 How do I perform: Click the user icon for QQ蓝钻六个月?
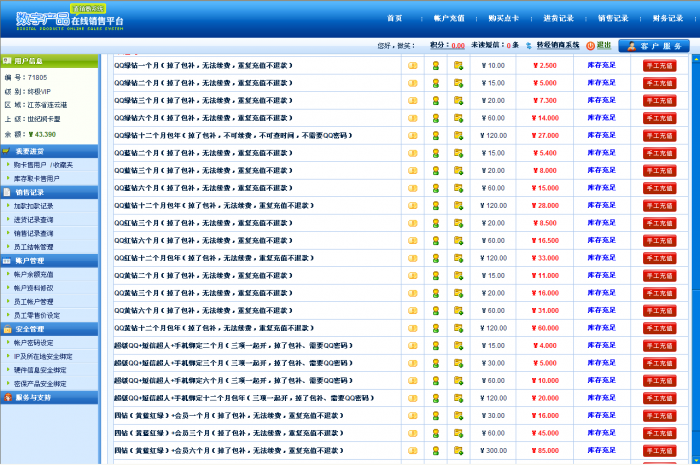pos(436,188)
